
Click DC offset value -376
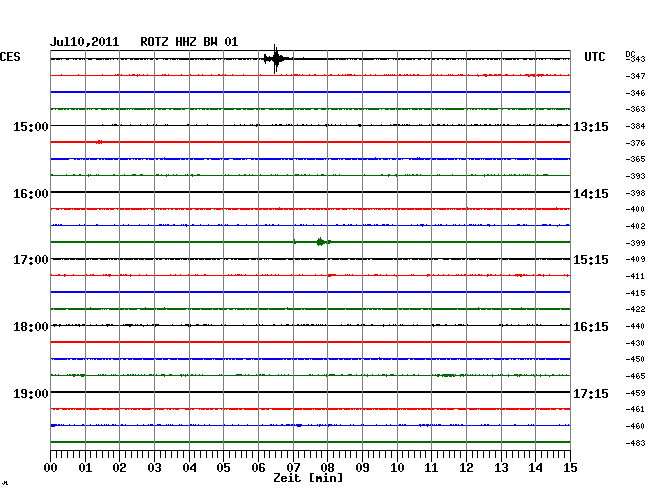coord(635,143)
